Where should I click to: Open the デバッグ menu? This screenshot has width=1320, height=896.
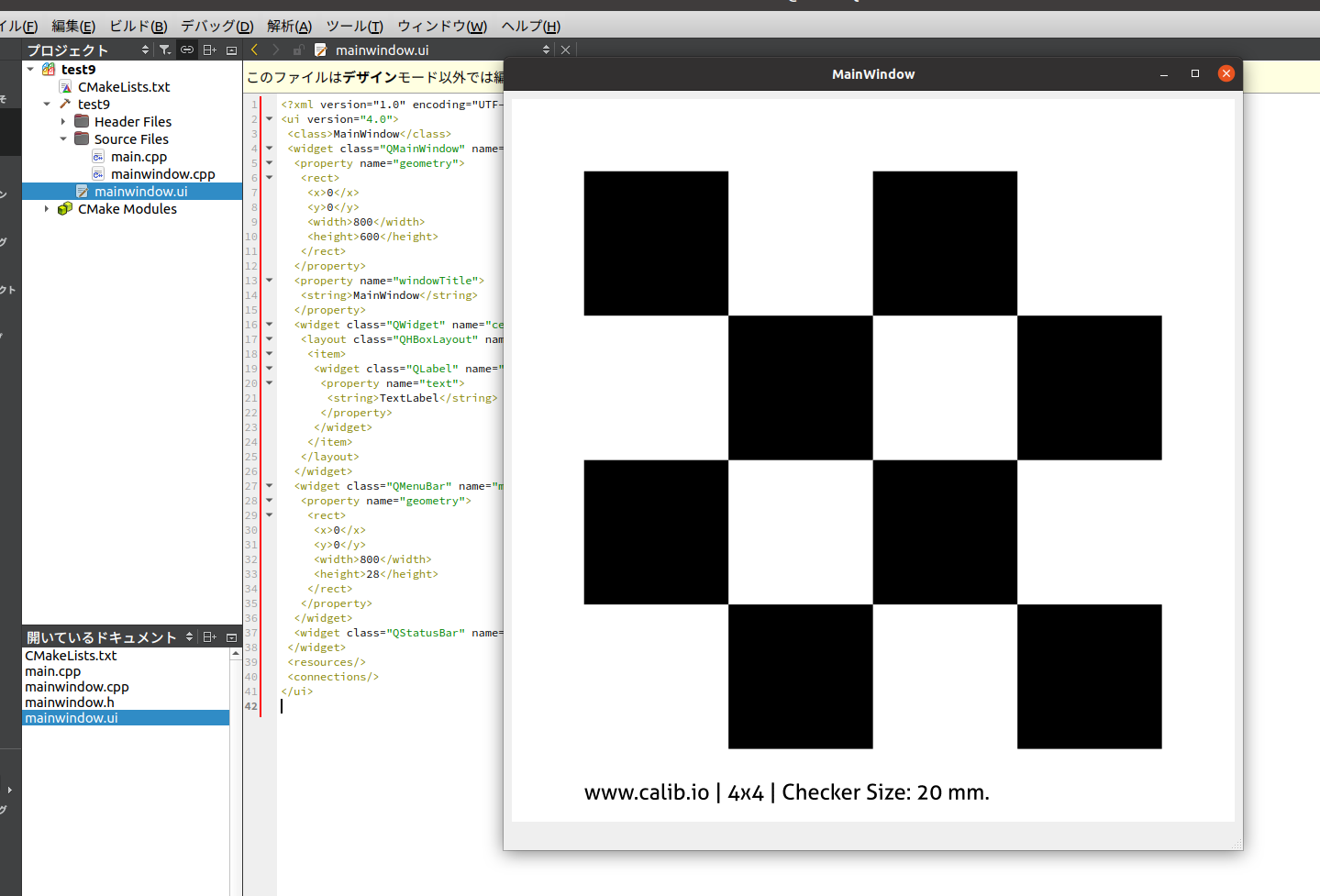(216, 26)
